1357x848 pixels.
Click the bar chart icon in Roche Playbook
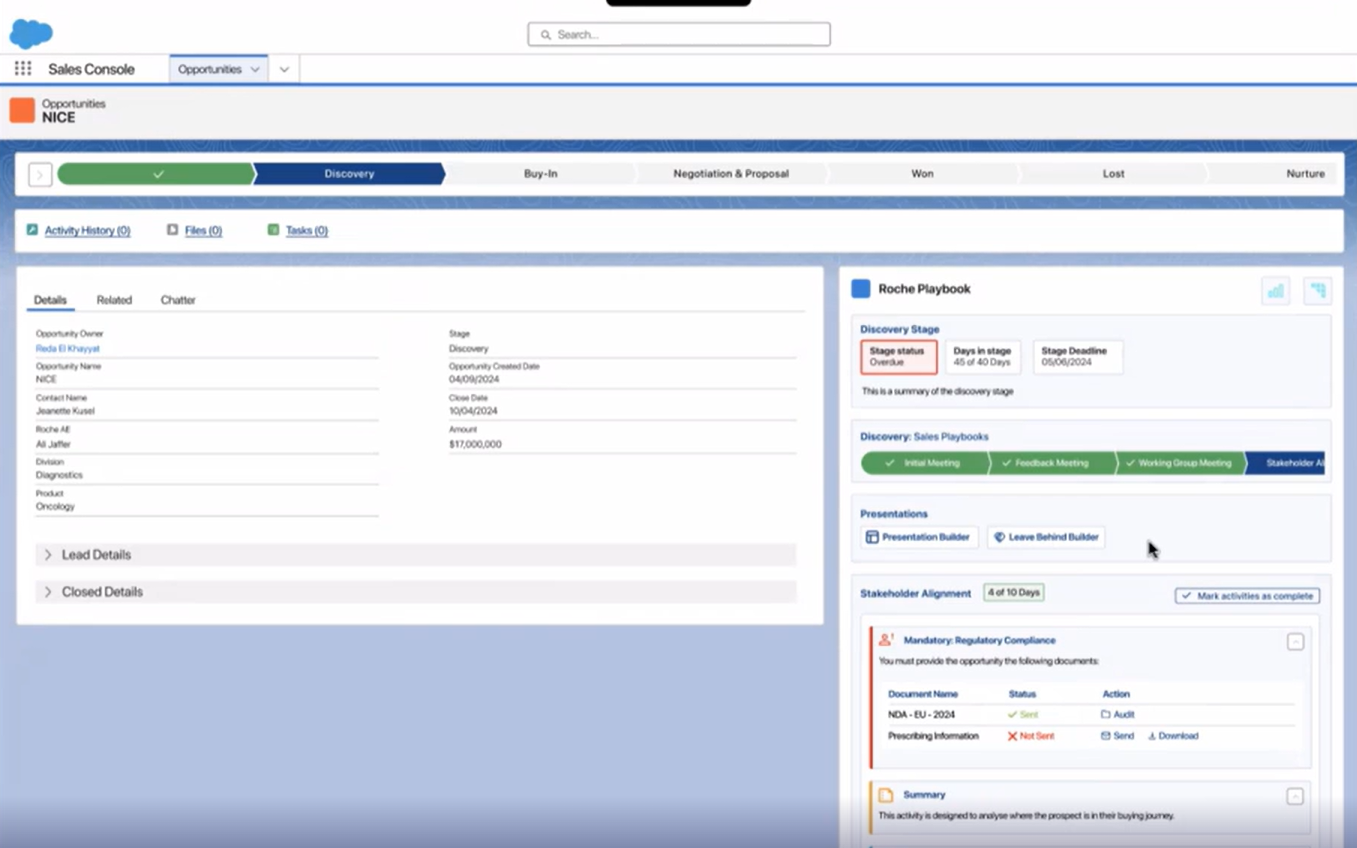(x=1275, y=291)
